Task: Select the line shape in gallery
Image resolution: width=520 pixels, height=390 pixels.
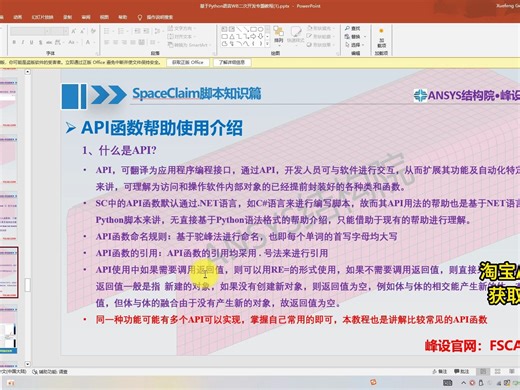Action: click(x=239, y=29)
